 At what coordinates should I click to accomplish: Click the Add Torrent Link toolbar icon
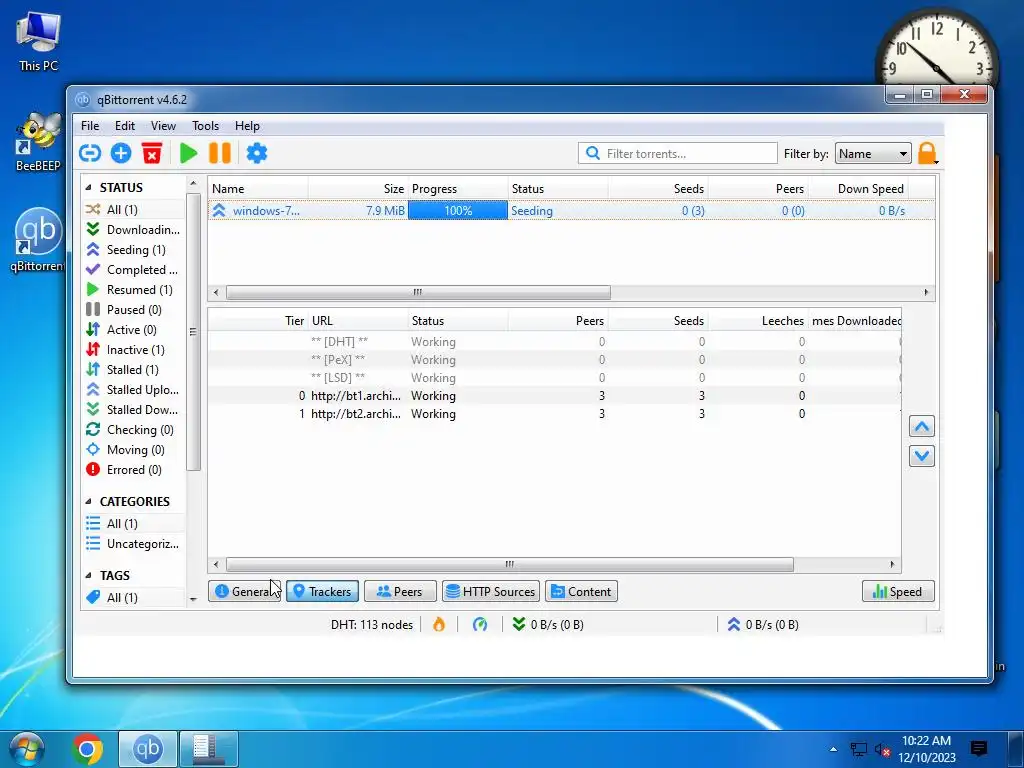coord(90,153)
